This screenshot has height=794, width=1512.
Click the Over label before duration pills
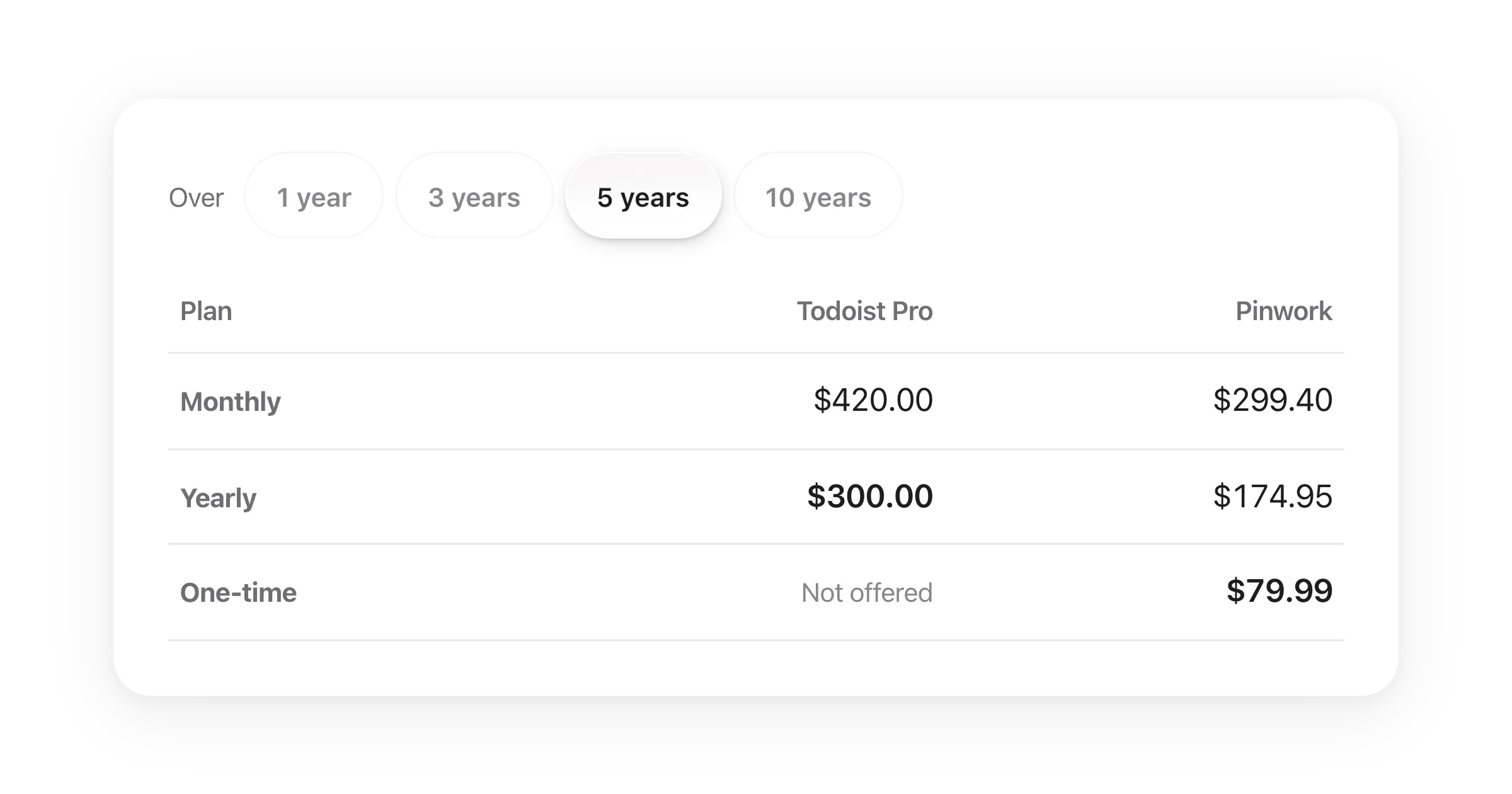click(196, 197)
